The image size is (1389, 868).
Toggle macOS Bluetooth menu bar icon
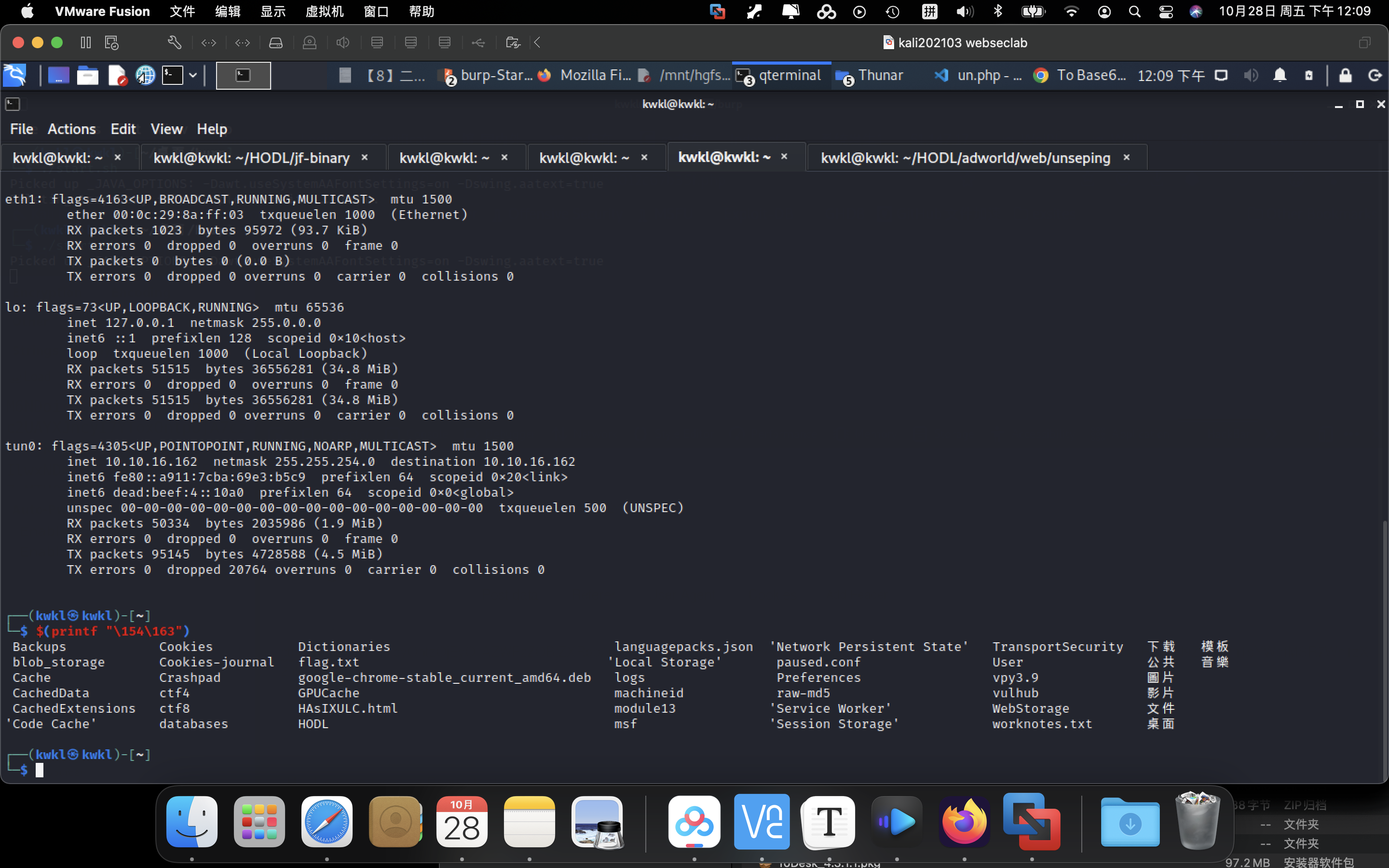[x=997, y=12]
